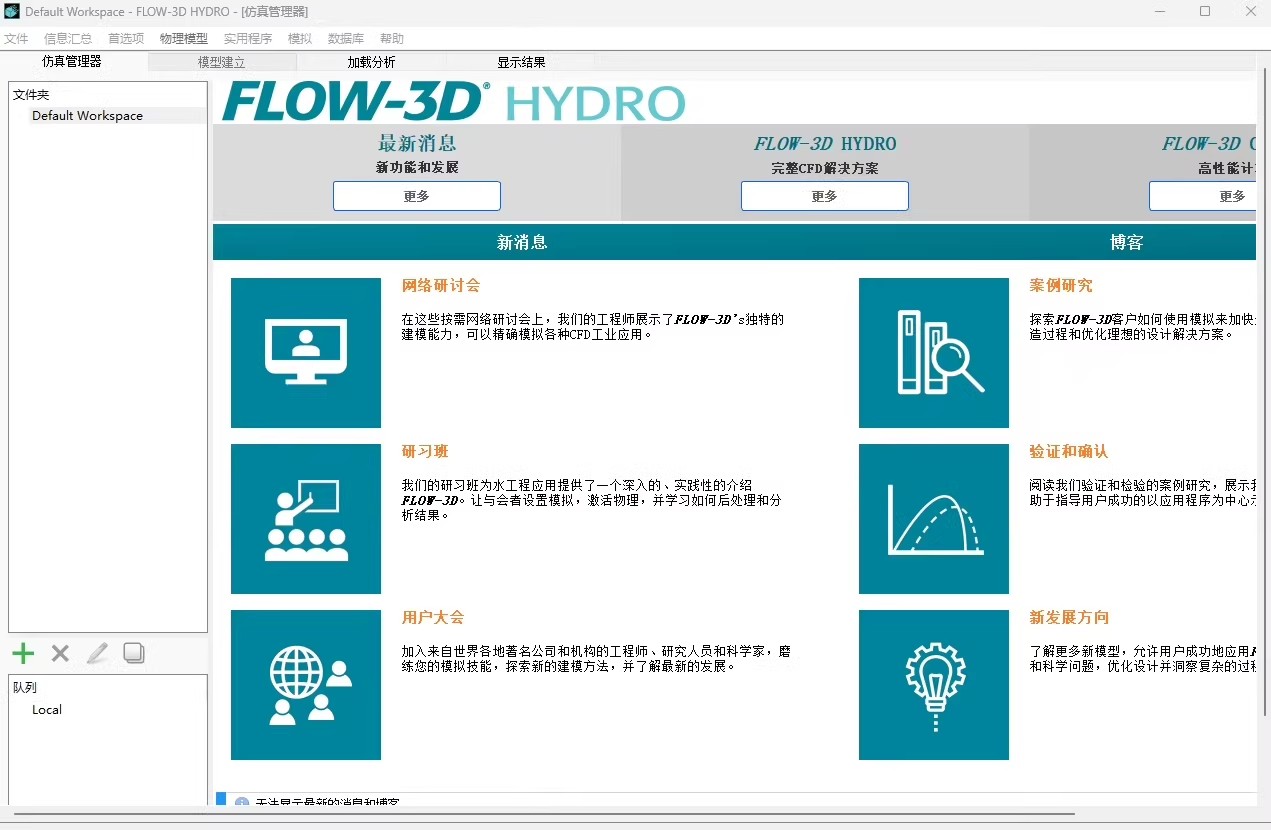Click the gray X delete icon
Screen dimensions: 1271x830
60,653
